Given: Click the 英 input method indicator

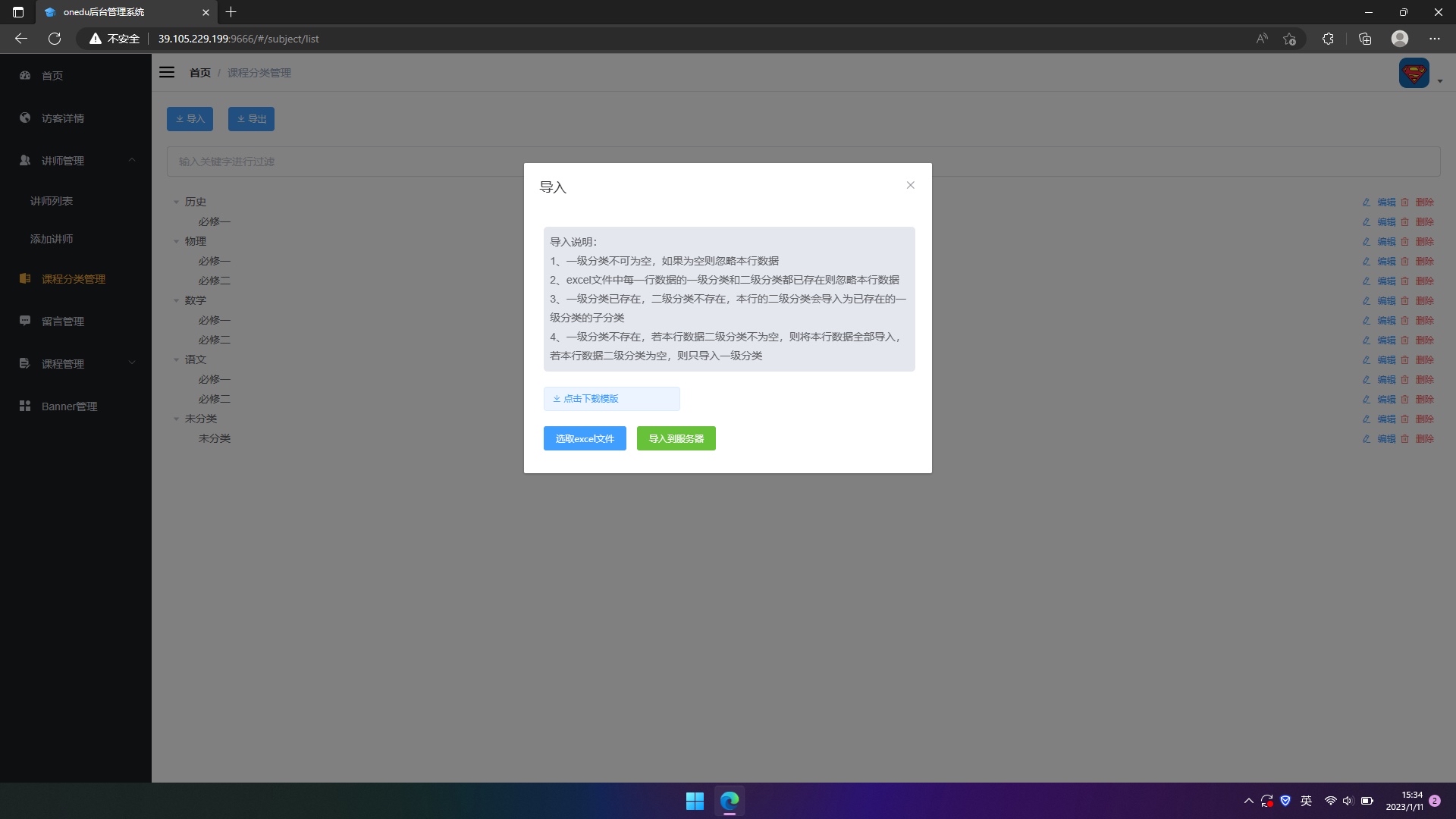Looking at the screenshot, I should click(1306, 801).
